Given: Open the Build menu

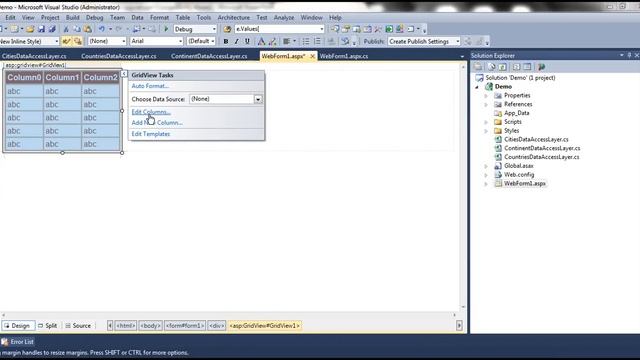Looking at the screenshot, I should (73, 18).
